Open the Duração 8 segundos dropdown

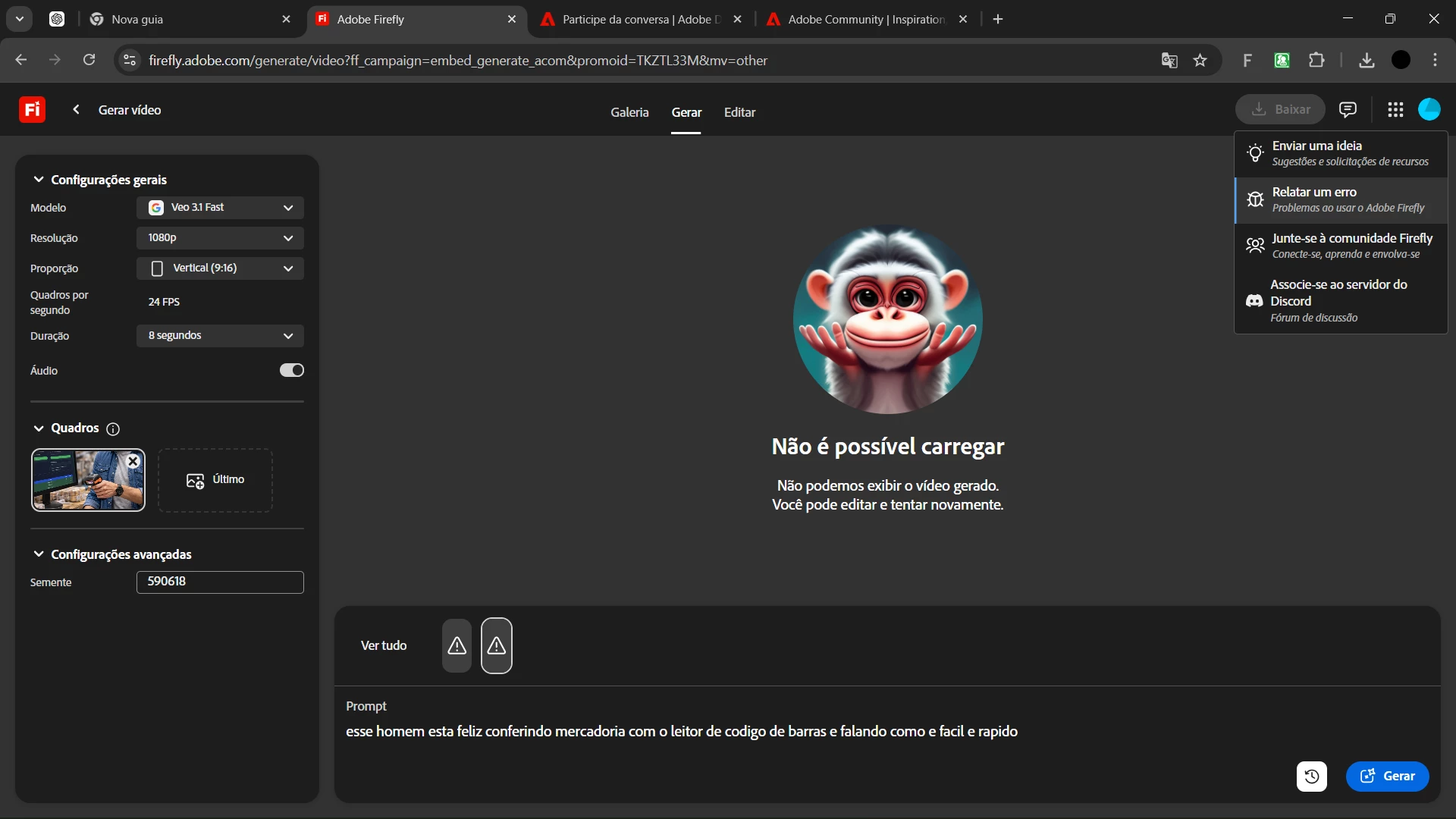(220, 335)
